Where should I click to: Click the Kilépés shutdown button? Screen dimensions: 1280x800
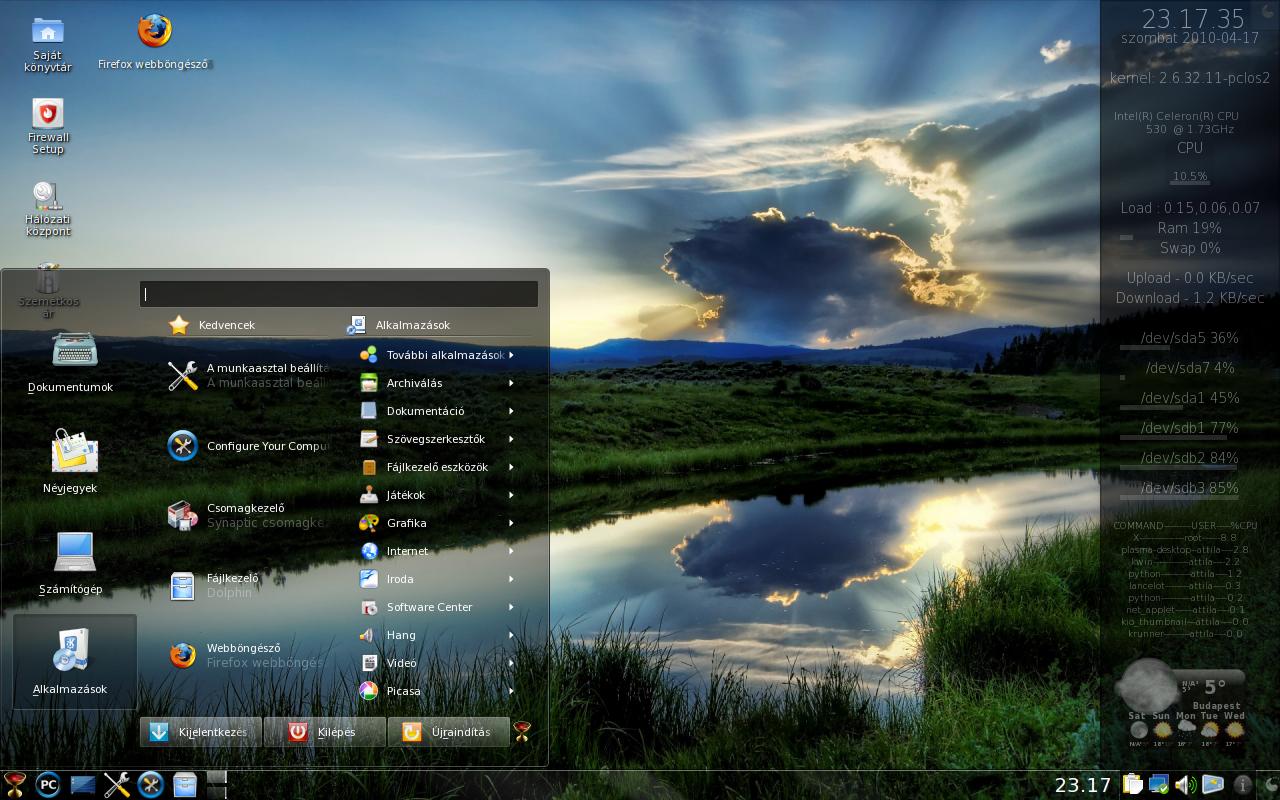pos(324,732)
